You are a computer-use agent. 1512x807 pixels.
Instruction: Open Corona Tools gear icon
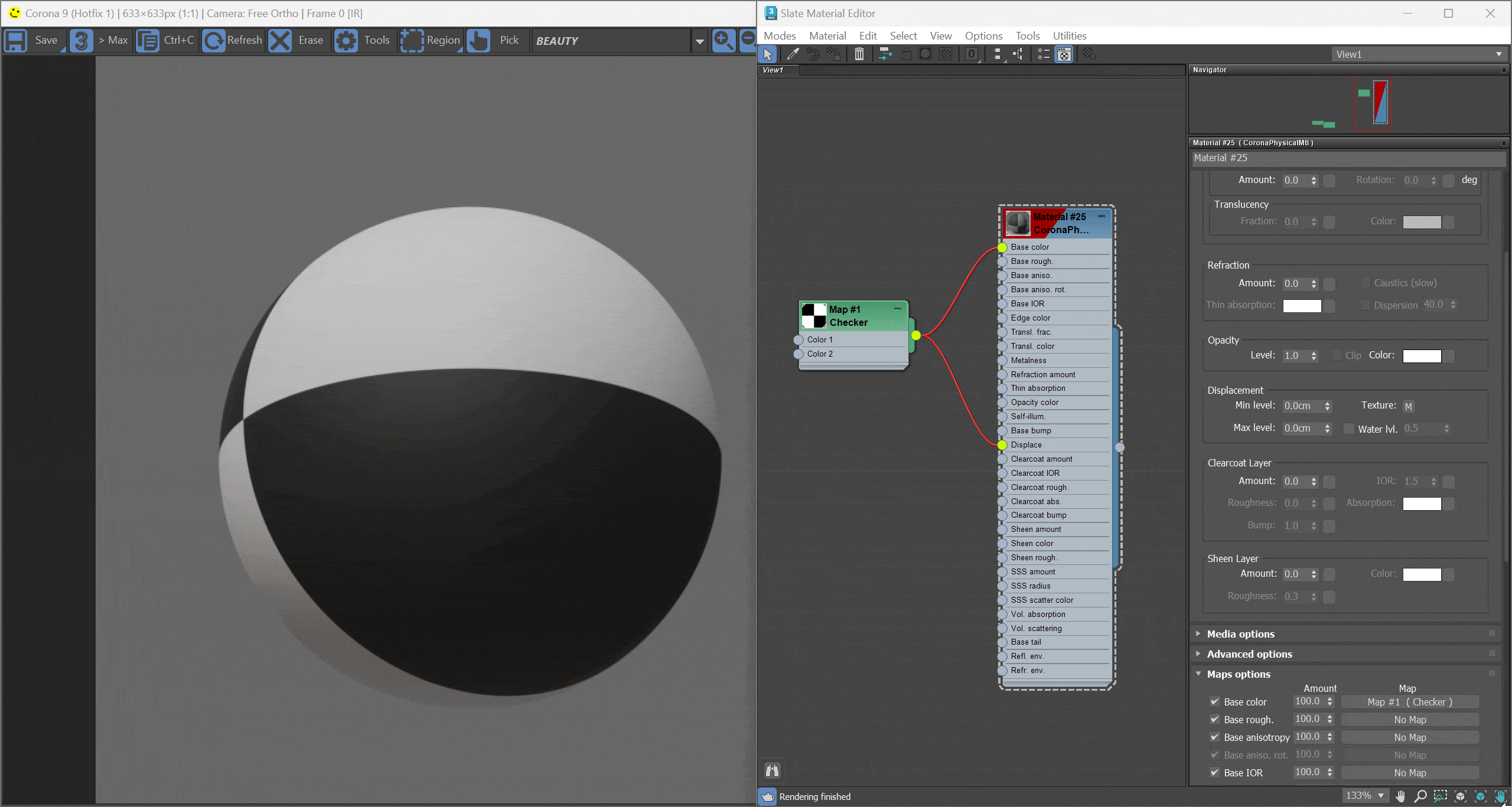pos(346,41)
